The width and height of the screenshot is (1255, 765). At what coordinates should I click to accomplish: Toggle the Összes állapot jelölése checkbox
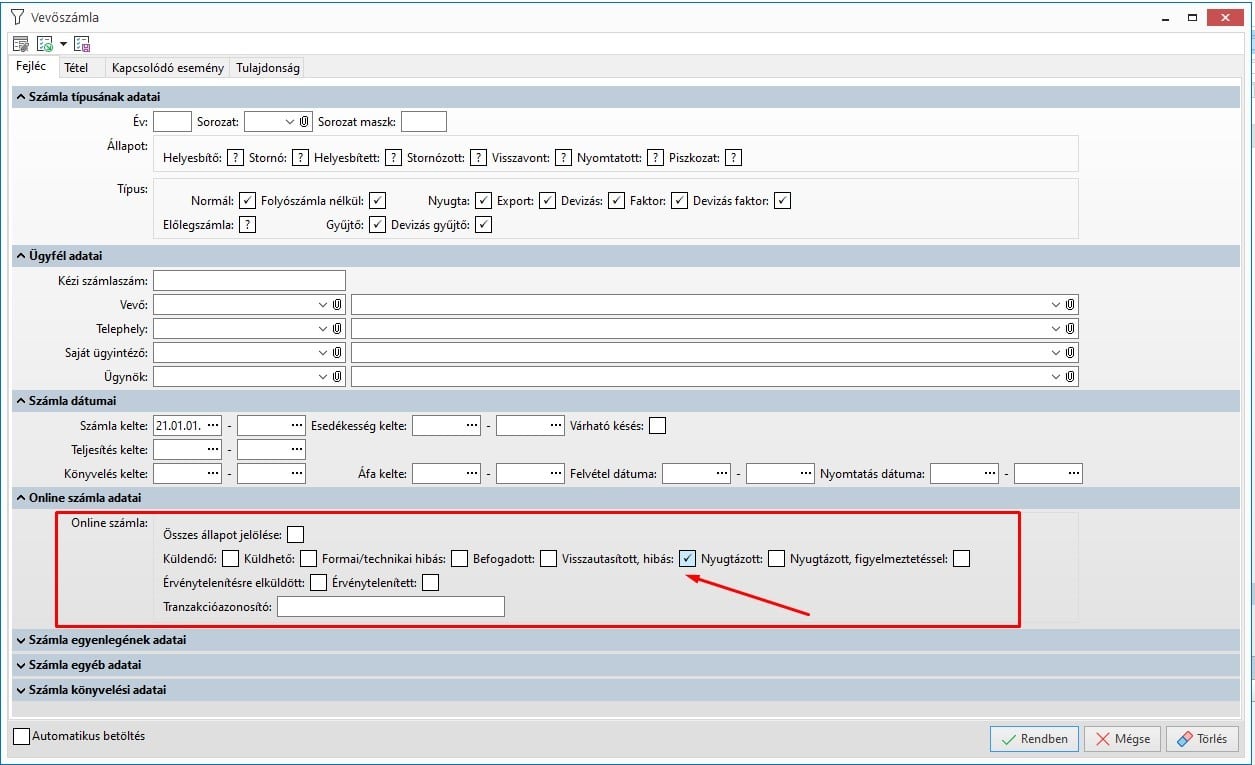[x=295, y=534]
